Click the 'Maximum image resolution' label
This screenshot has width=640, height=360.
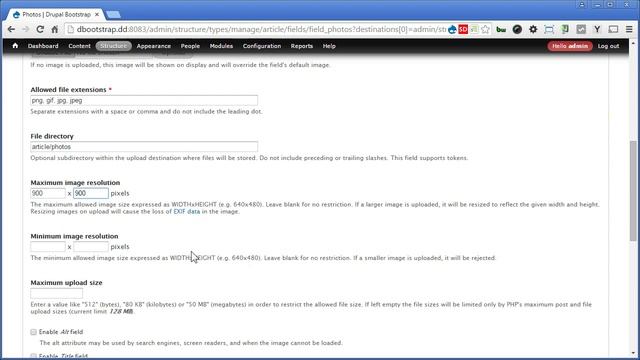click(75, 182)
